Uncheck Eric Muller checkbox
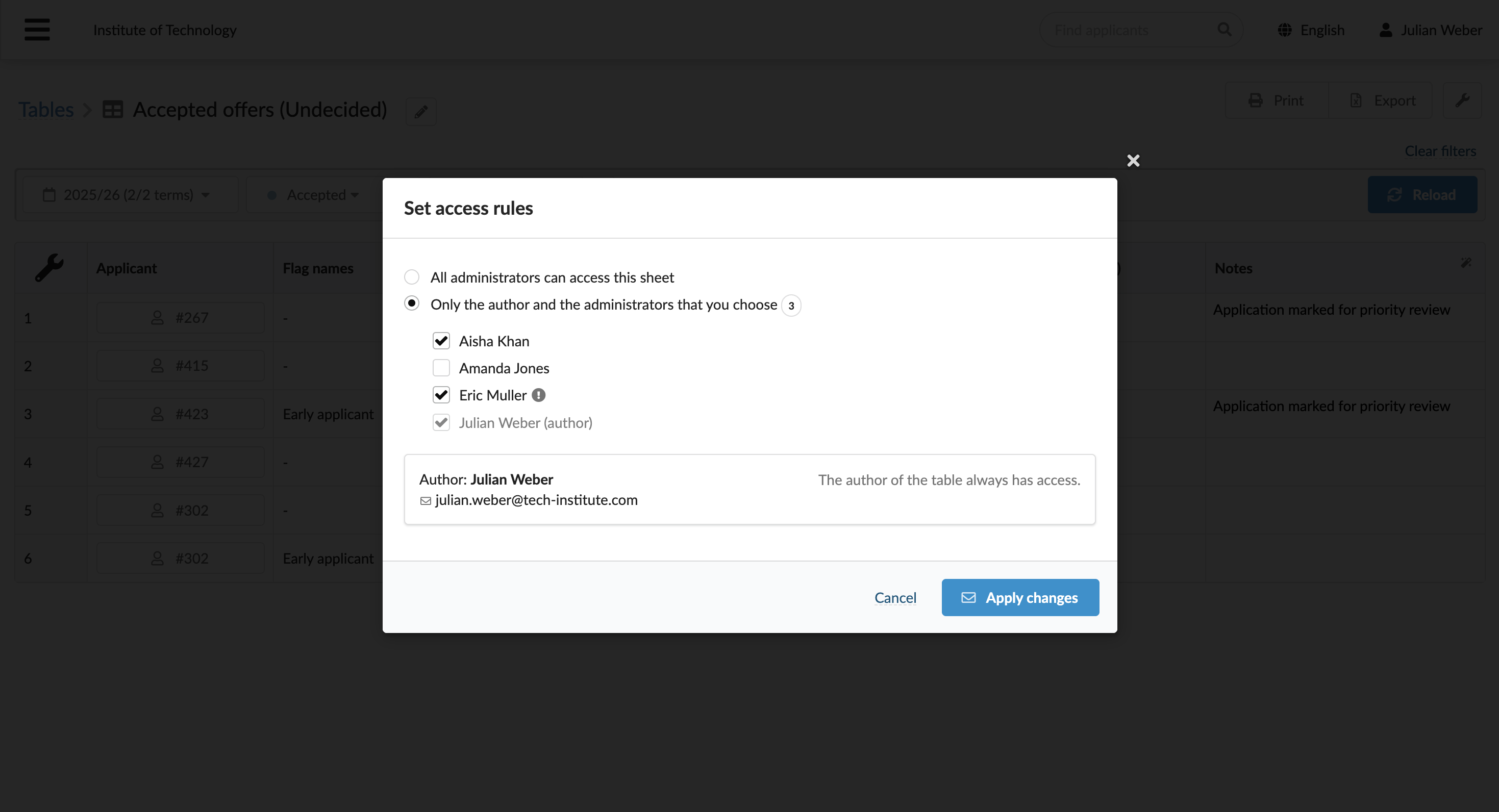 click(441, 395)
